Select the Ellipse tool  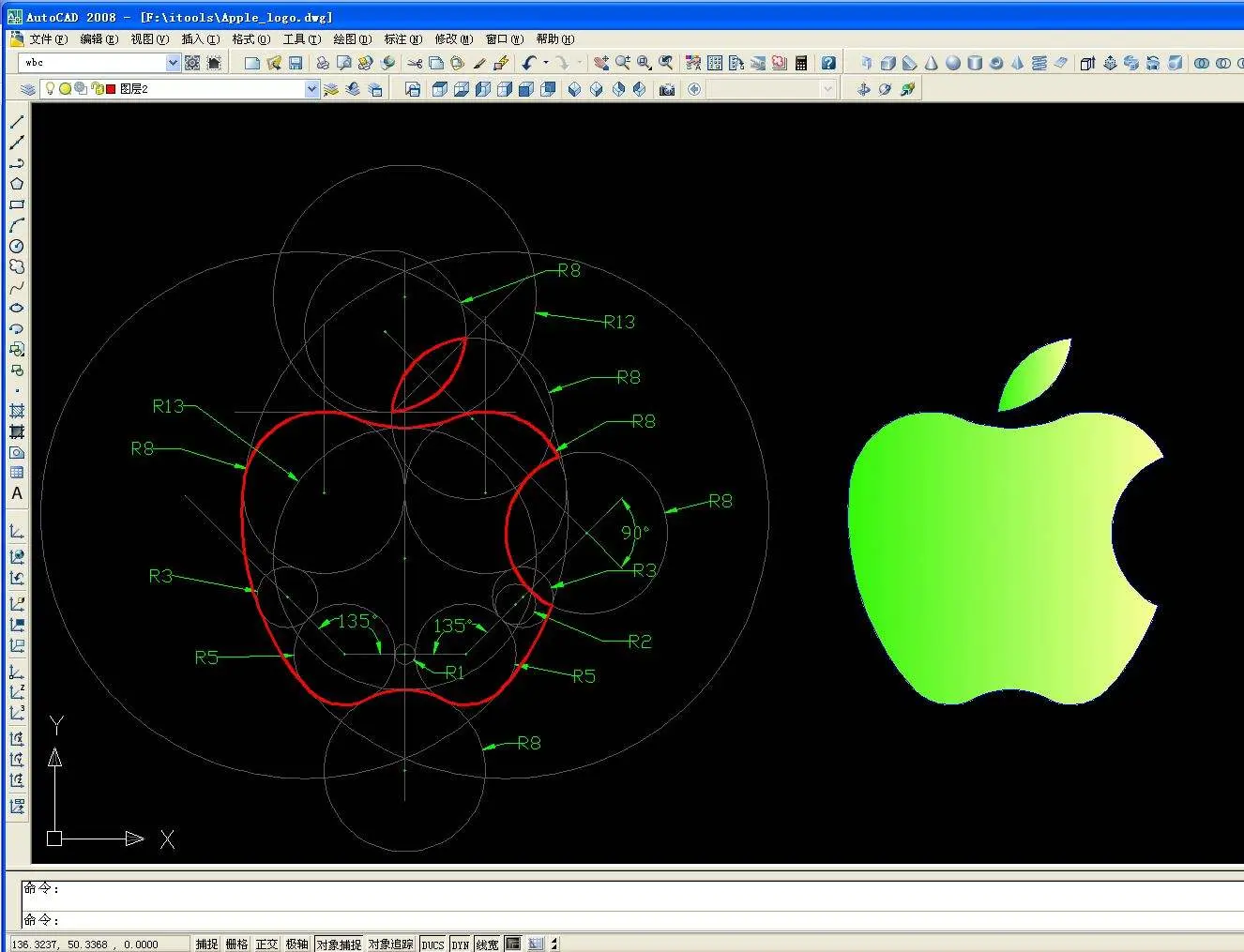point(17,308)
